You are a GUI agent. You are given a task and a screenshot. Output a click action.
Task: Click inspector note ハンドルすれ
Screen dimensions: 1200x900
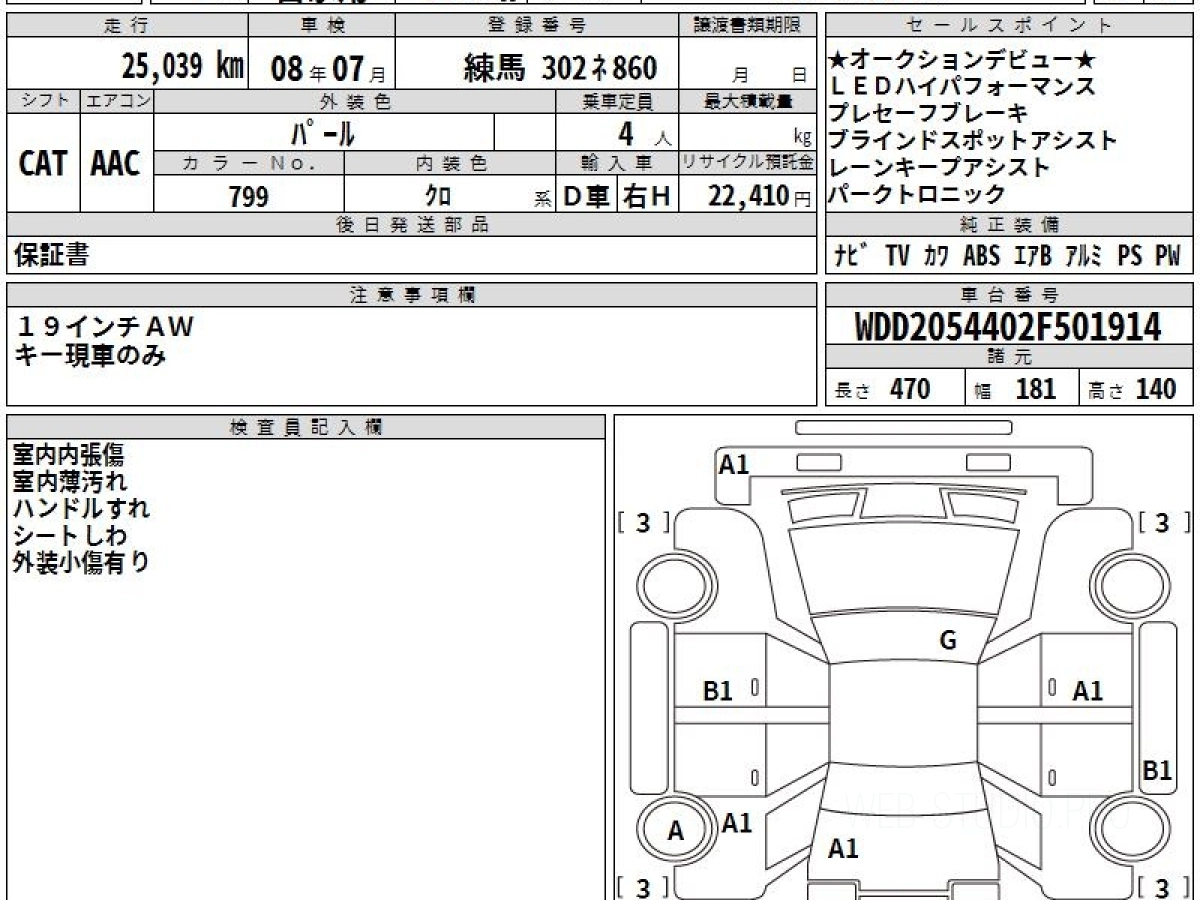click(x=81, y=508)
